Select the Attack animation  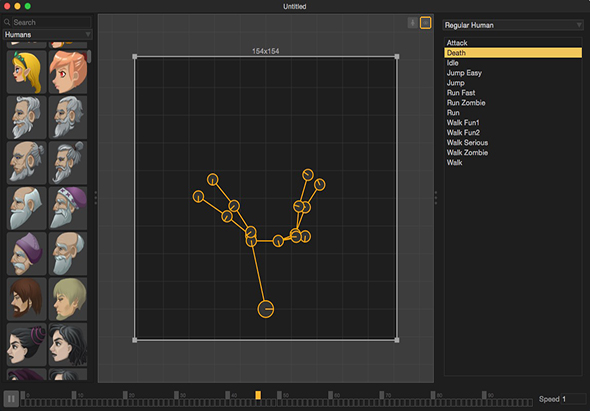(513, 43)
